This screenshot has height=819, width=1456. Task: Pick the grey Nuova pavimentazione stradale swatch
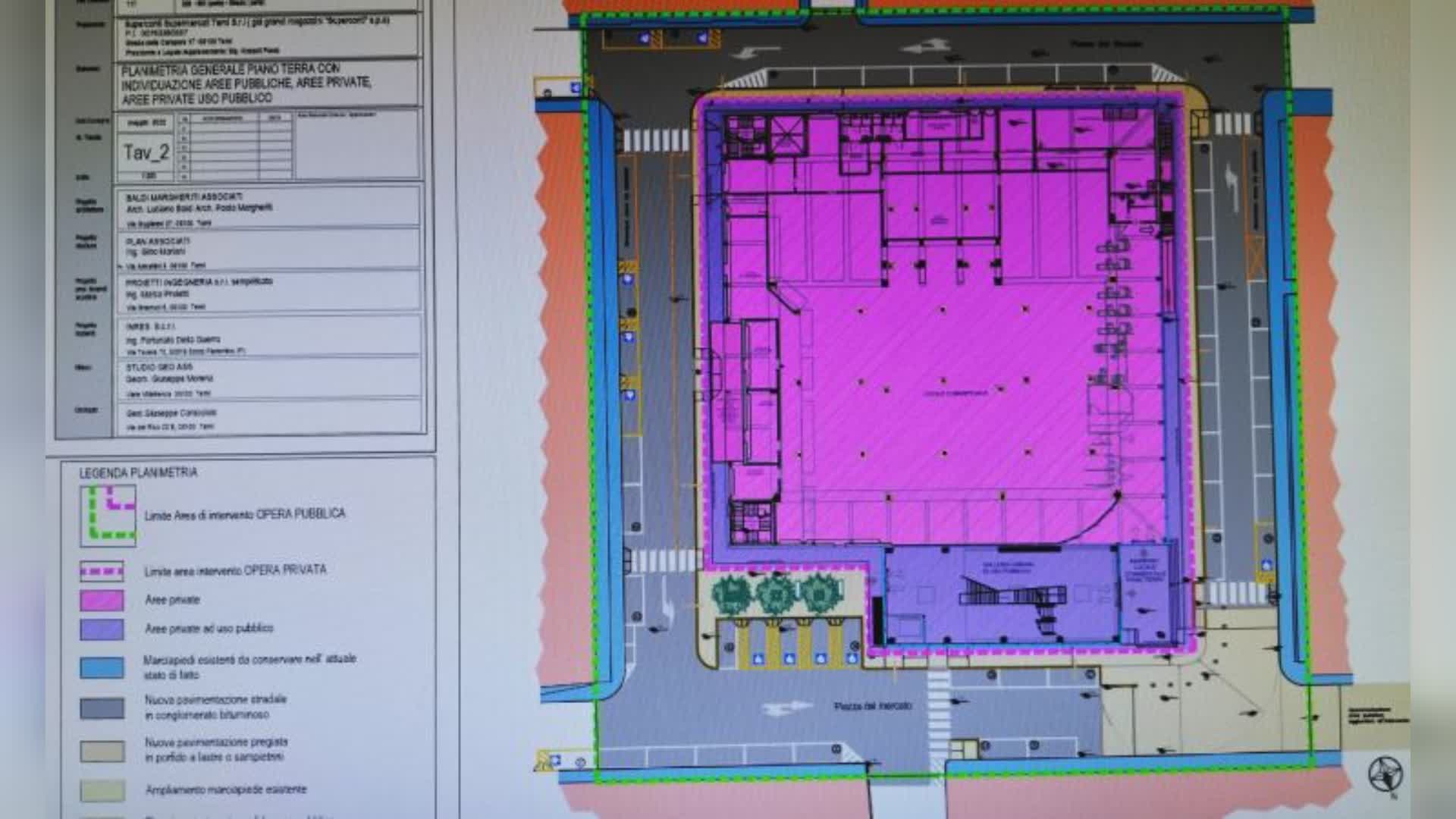[x=102, y=708]
